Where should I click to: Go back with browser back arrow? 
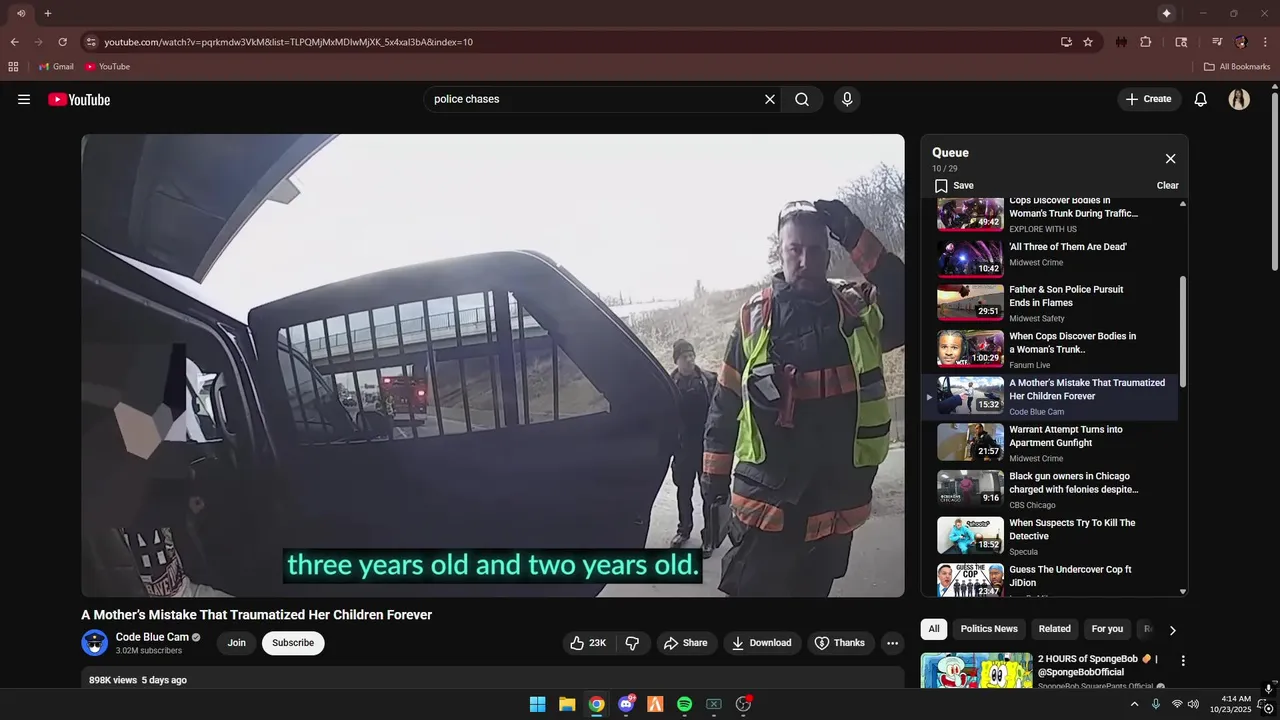(x=14, y=42)
